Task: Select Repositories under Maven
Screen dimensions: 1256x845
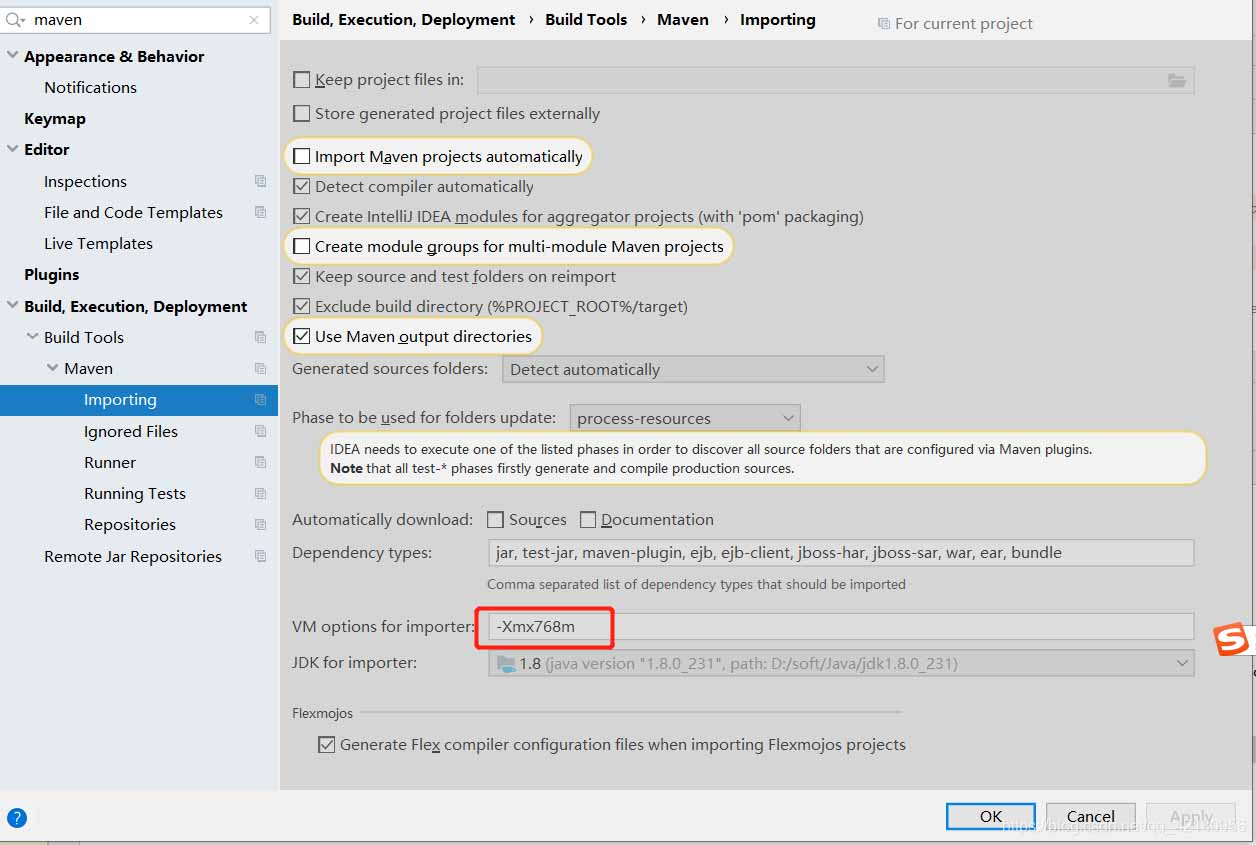Action: (130, 524)
